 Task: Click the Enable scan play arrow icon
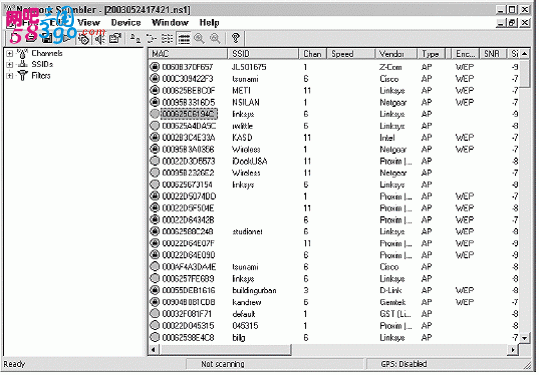click(66, 38)
